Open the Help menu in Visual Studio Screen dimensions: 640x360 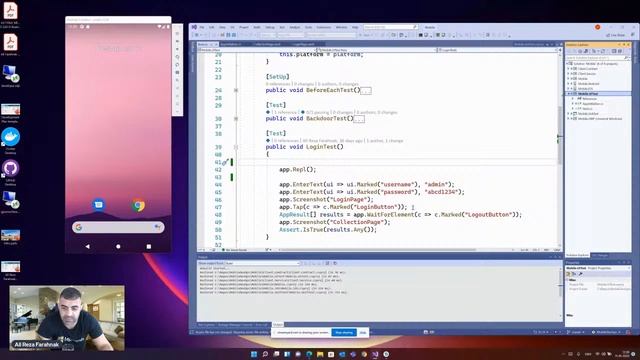click(355, 27)
